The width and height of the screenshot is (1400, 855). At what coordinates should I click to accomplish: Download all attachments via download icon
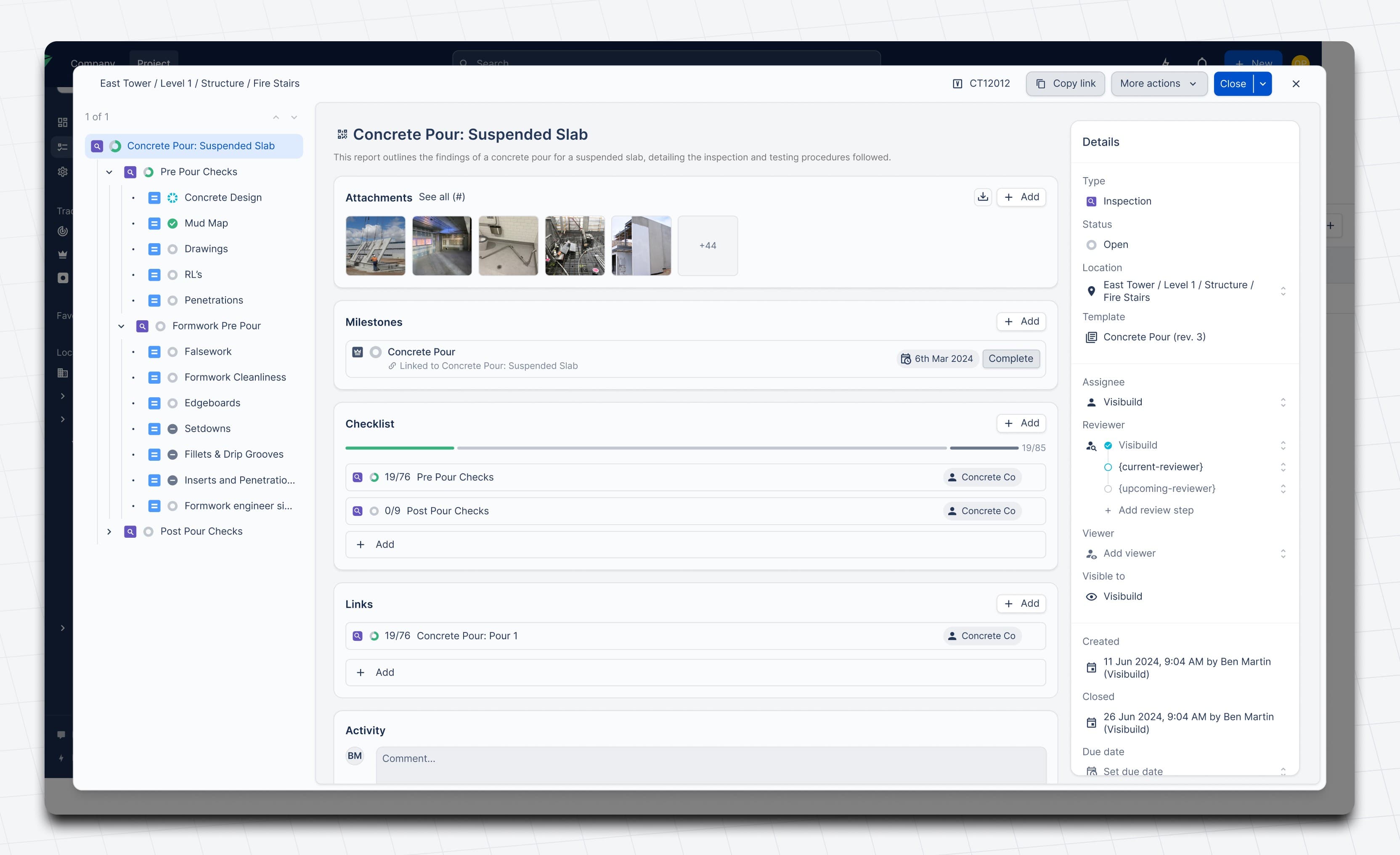(982, 196)
